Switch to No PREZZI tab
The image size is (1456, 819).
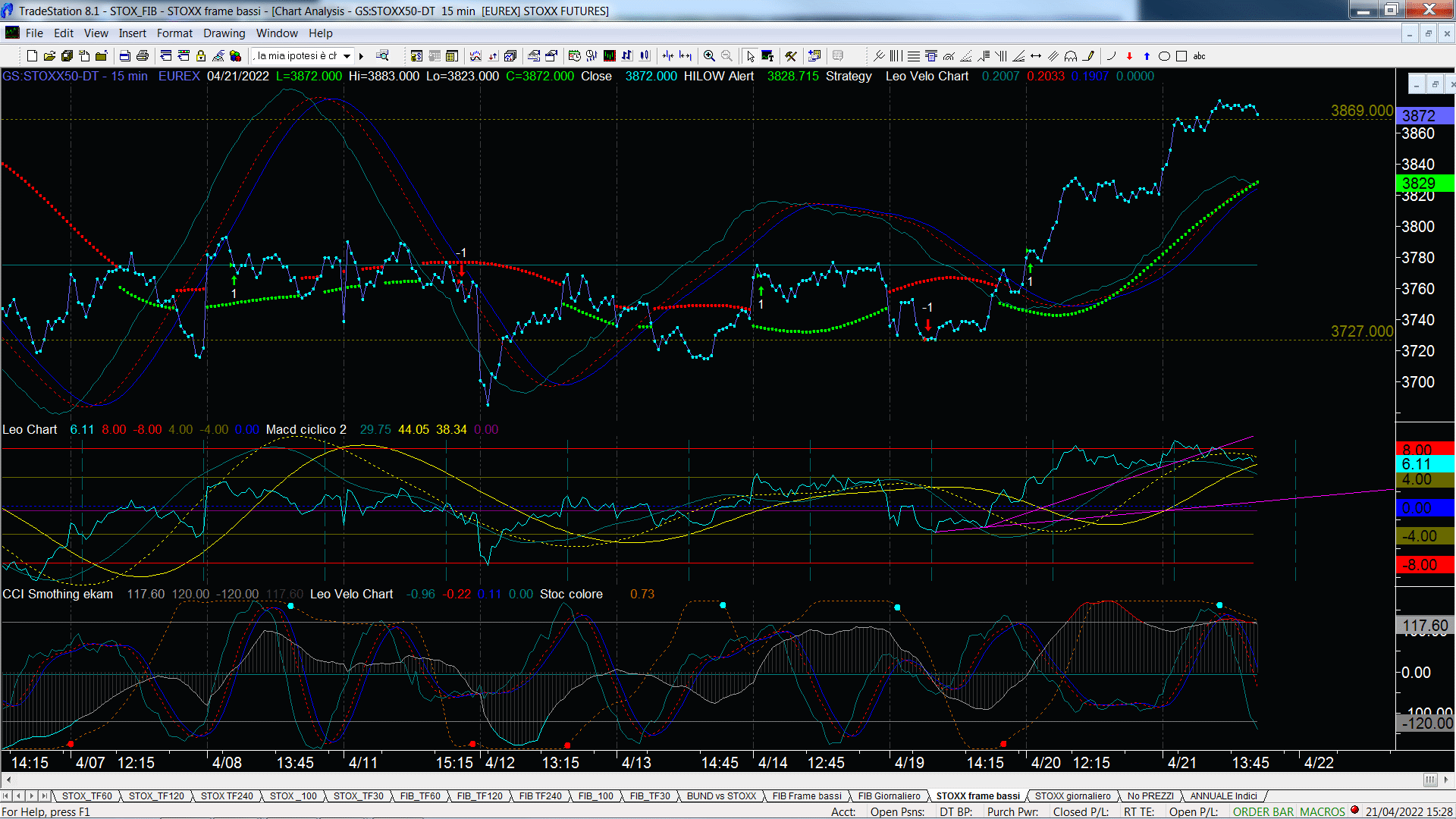click(x=1150, y=796)
